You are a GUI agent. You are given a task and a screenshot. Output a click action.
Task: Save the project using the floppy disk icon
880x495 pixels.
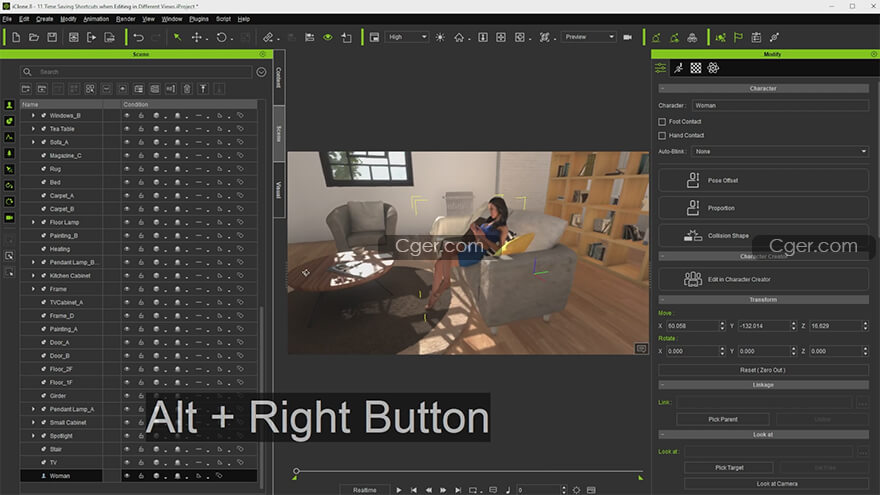click(52, 38)
